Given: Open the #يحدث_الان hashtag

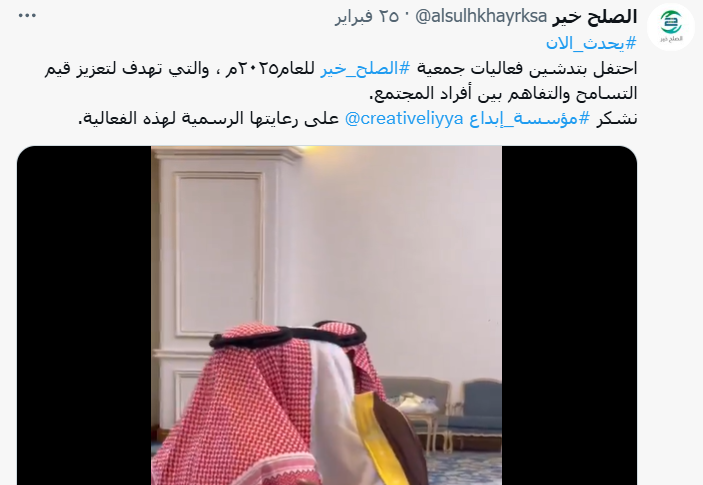Looking at the screenshot, I should pyautogui.click(x=591, y=43).
